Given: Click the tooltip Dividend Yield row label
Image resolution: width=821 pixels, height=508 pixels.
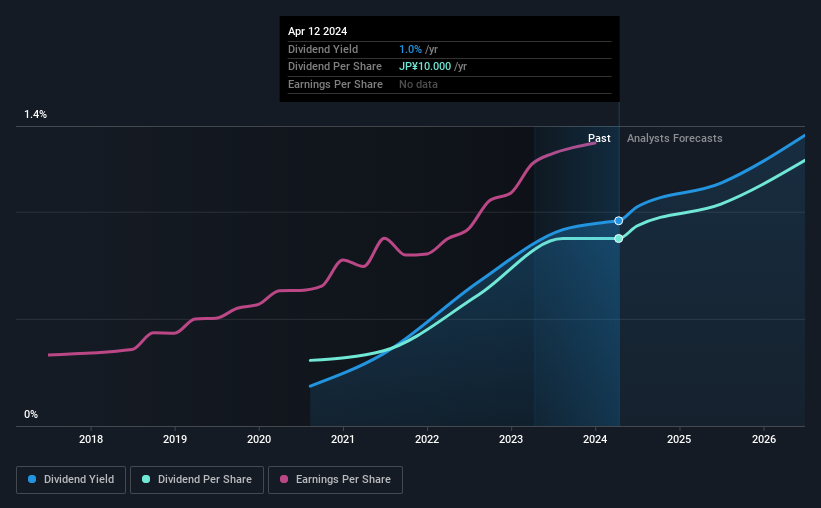Looking at the screenshot, I should 323,49.
